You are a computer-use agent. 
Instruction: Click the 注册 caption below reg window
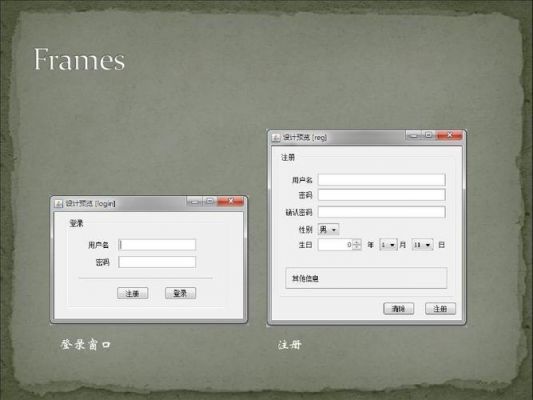click(290, 345)
